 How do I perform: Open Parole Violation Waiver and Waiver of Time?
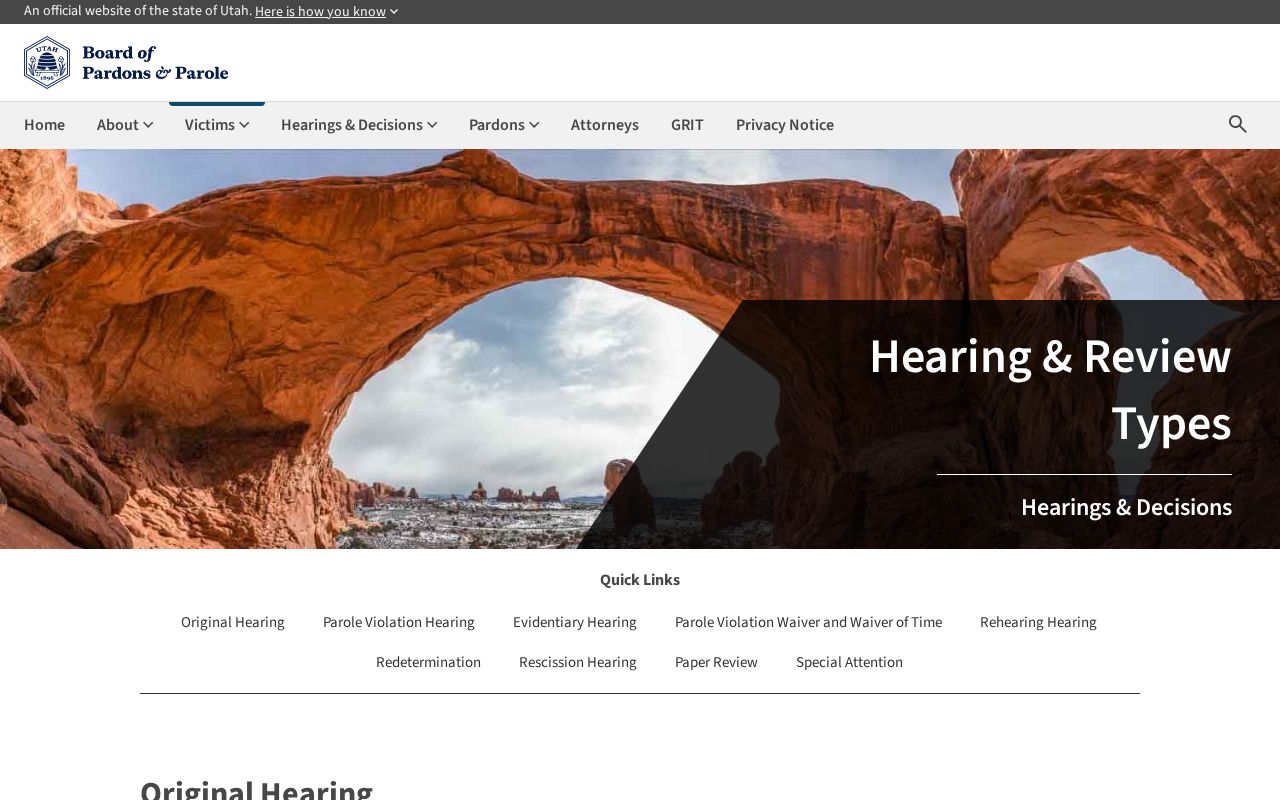coord(808,622)
